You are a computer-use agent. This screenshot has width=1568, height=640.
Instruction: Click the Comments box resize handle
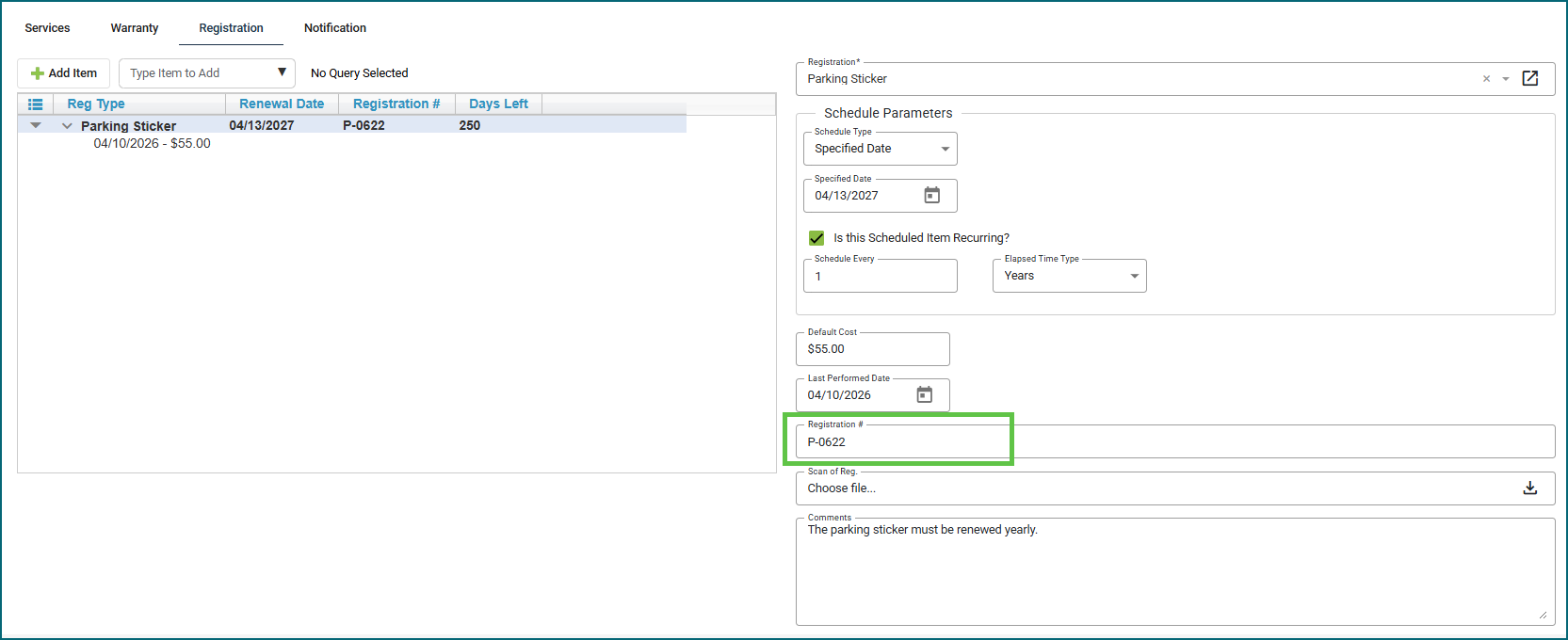tap(1543, 615)
